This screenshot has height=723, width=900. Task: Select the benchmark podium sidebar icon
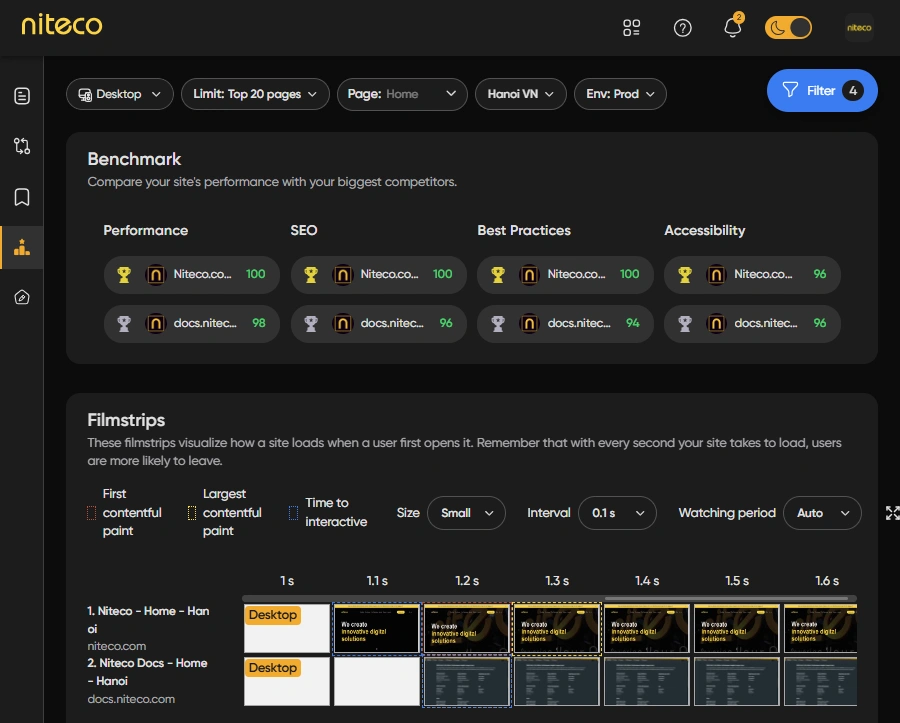click(22, 247)
